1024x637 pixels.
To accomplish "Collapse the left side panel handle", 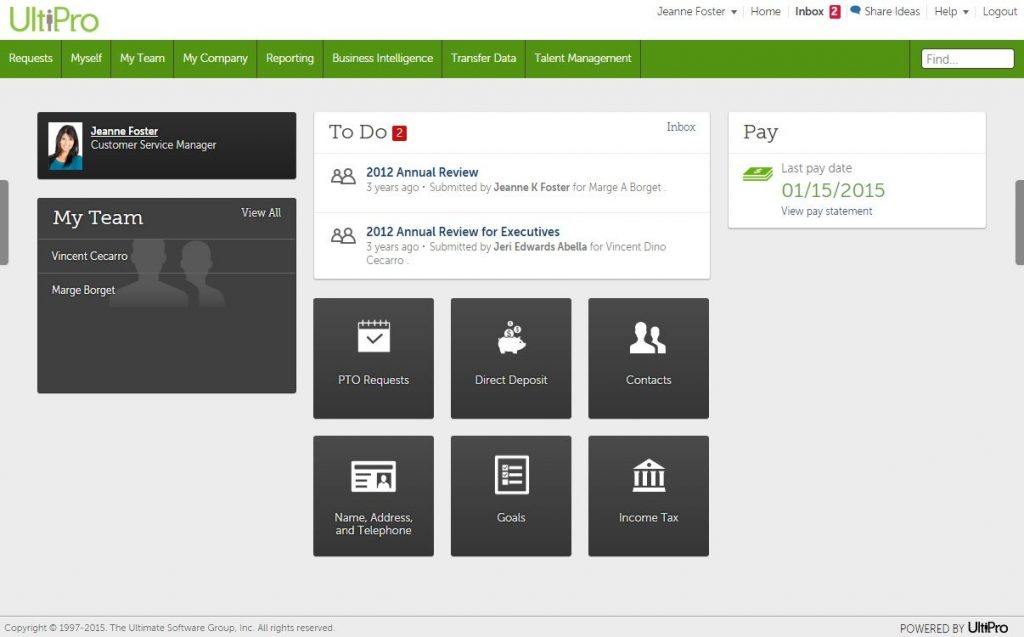I will click(x=4, y=222).
